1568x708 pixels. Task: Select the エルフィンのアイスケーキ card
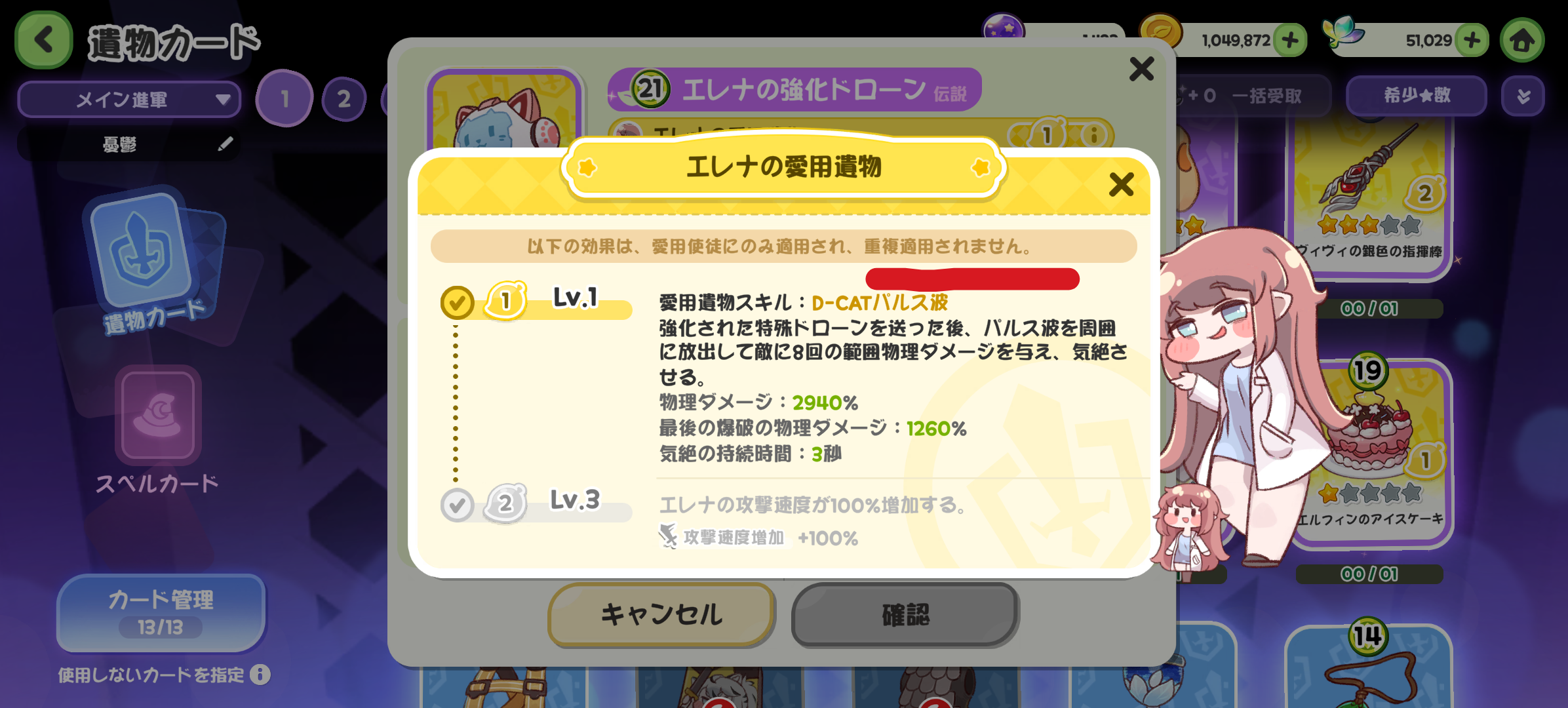point(1370,452)
